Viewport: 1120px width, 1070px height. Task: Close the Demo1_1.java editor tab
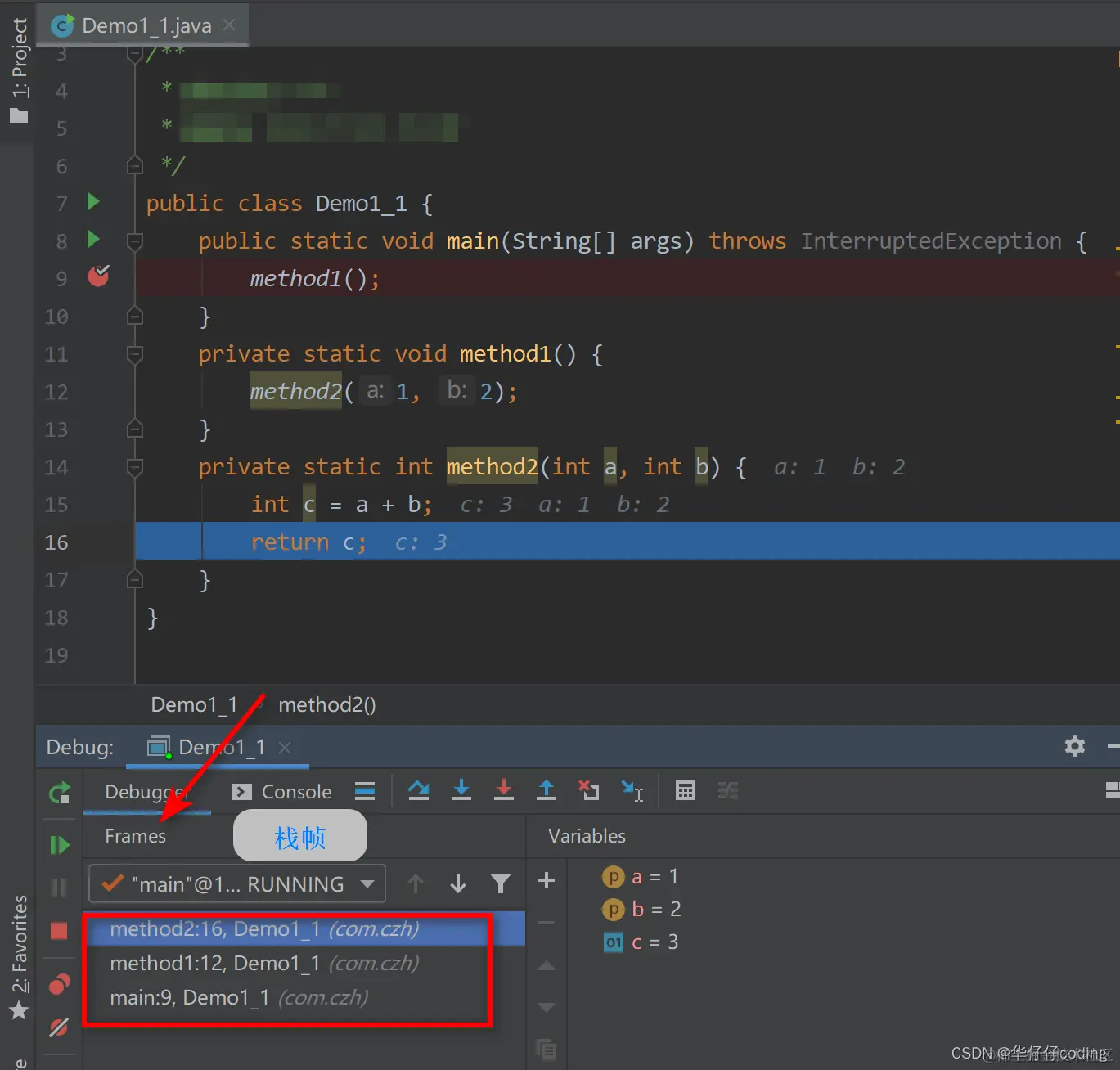tap(230, 25)
